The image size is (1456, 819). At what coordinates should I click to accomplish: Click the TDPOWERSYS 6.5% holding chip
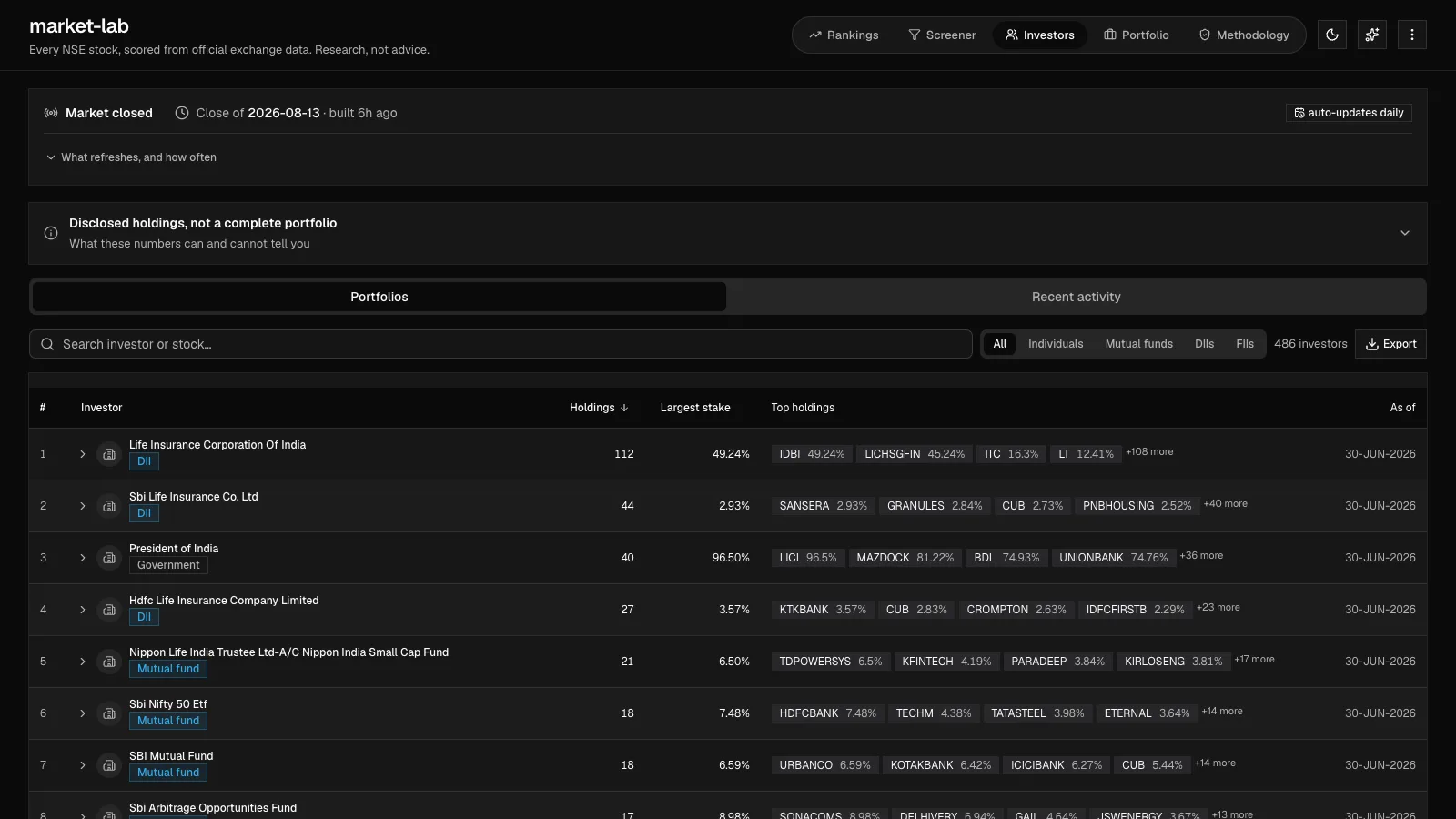(831, 662)
